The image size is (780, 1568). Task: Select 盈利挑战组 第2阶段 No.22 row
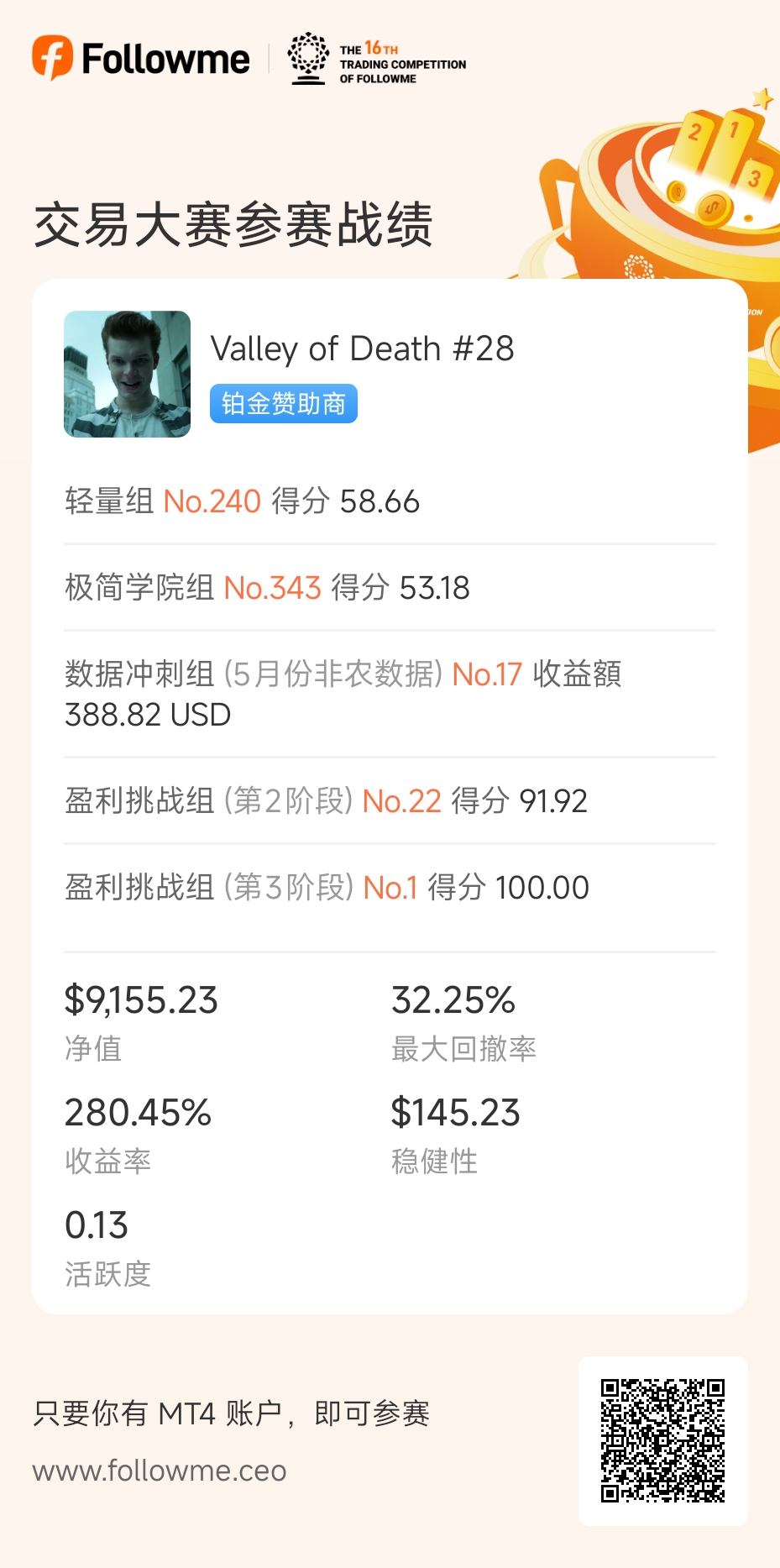pos(326,801)
